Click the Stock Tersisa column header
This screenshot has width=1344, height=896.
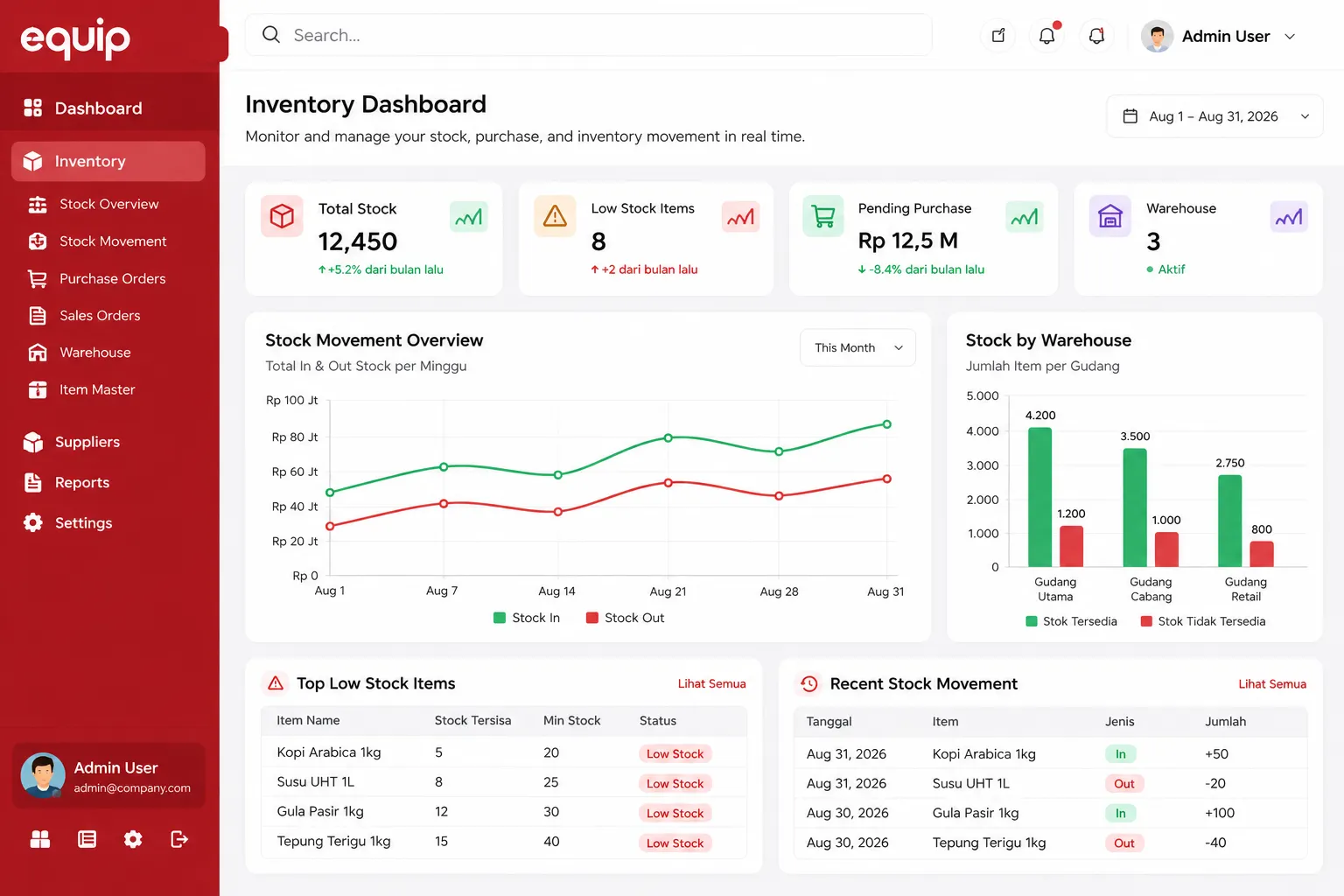472,720
